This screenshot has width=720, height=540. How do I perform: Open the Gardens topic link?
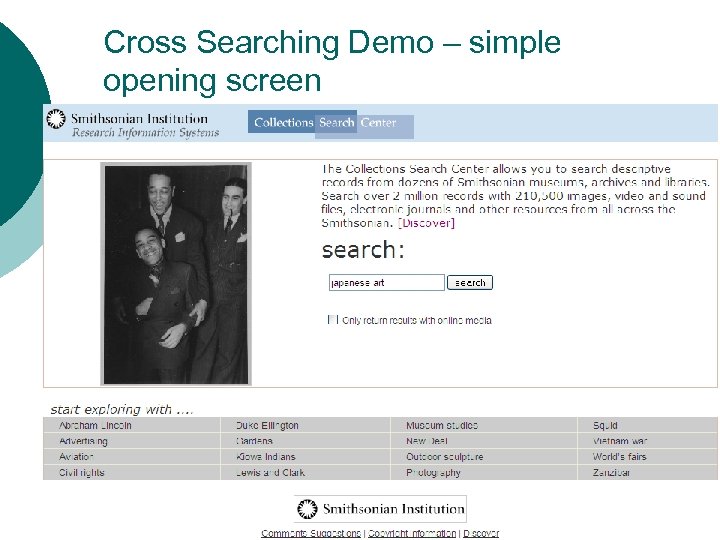[x=254, y=441]
